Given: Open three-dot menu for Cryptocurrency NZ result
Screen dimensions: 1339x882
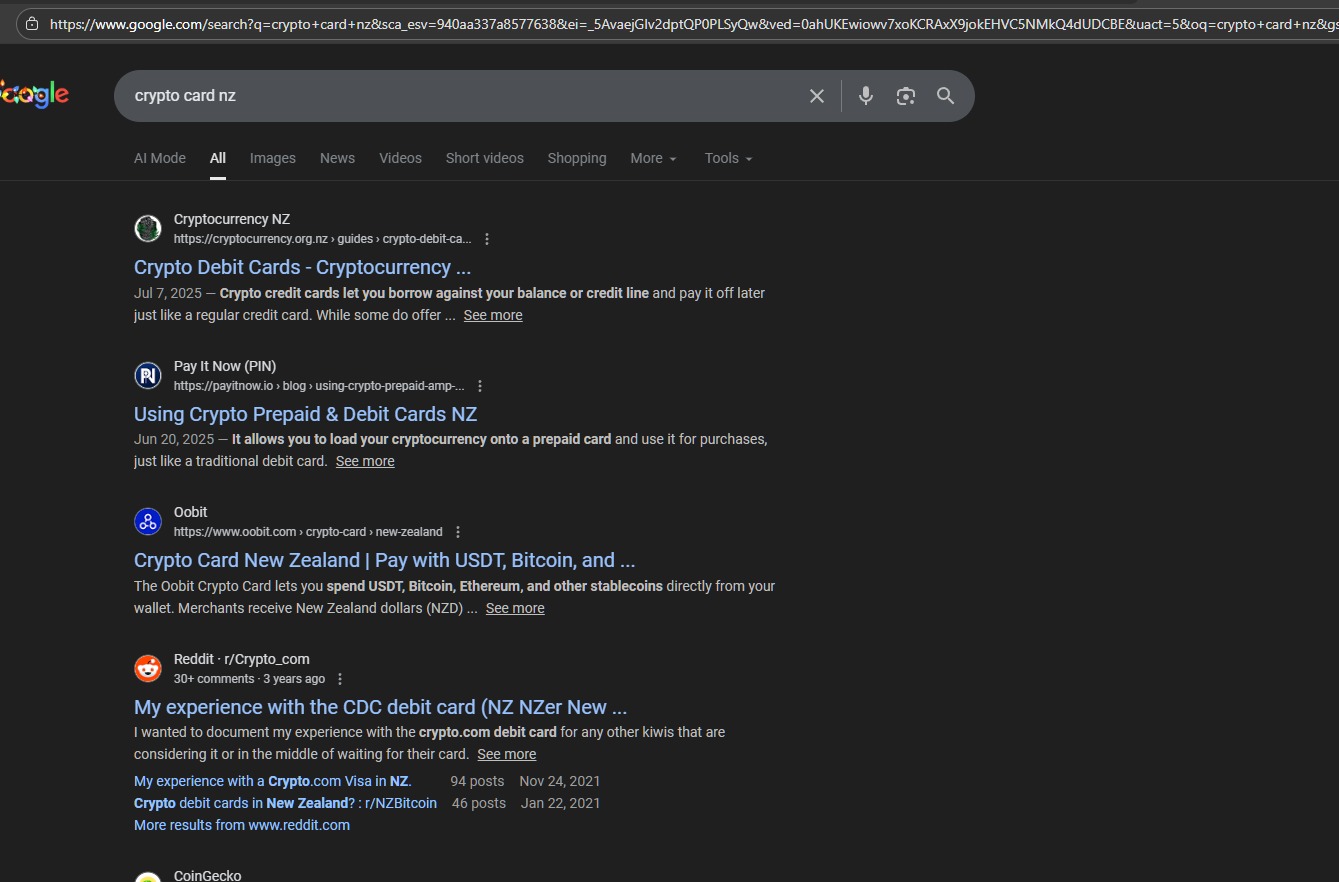Looking at the screenshot, I should pyautogui.click(x=487, y=239).
